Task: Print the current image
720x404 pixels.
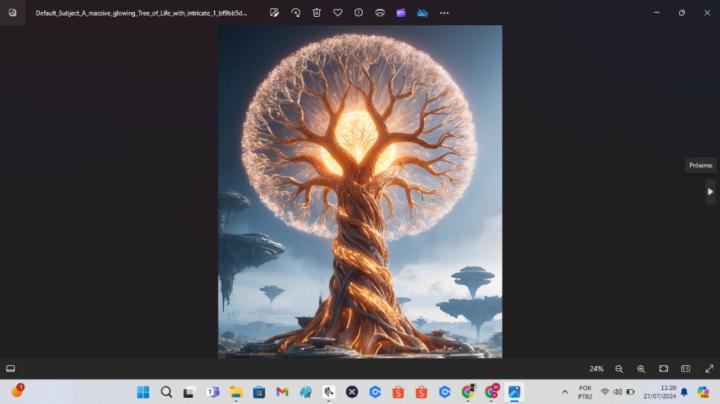Action: tap(380, 13)
